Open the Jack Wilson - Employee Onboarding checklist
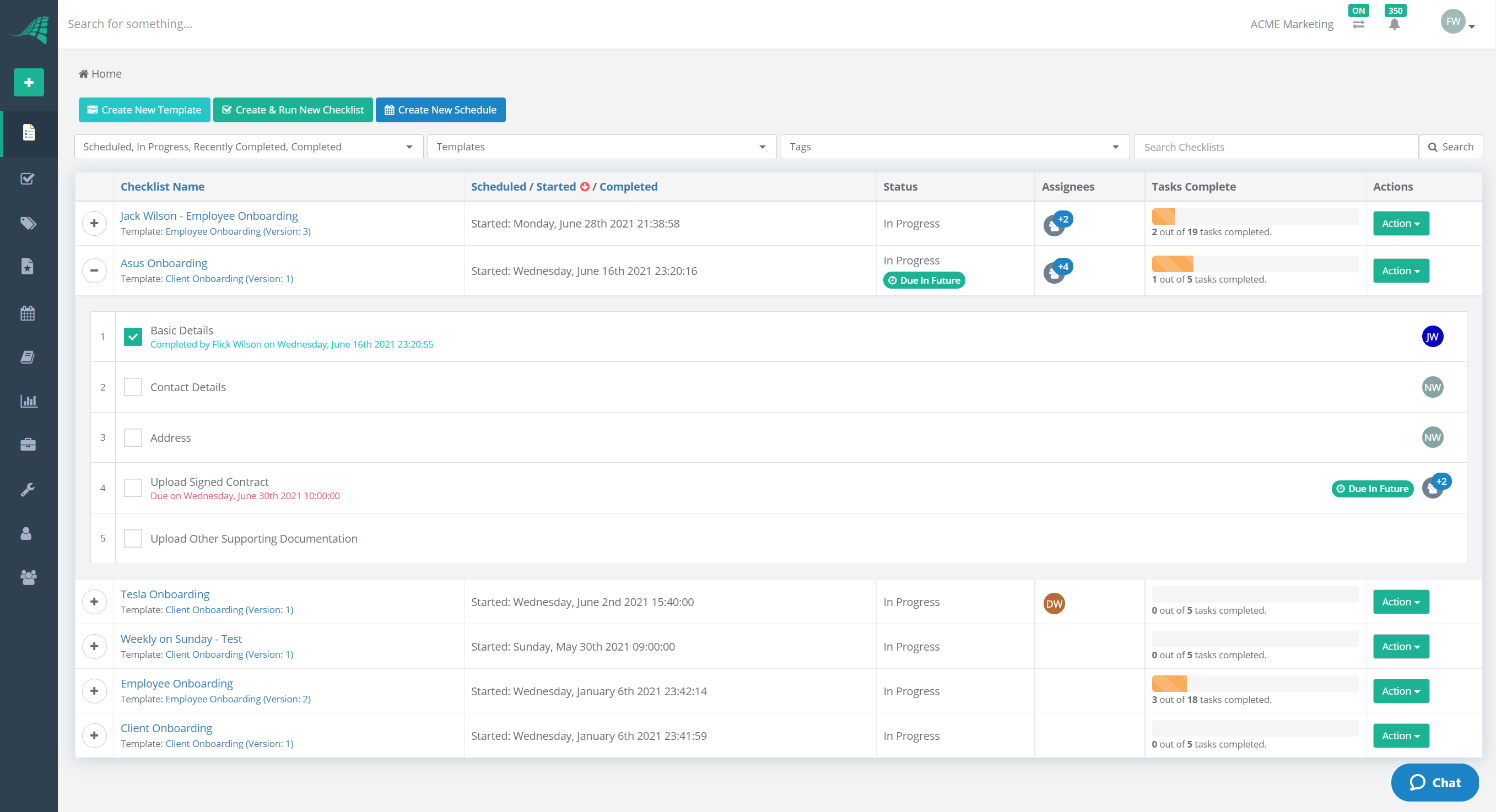 click(209, 215)
